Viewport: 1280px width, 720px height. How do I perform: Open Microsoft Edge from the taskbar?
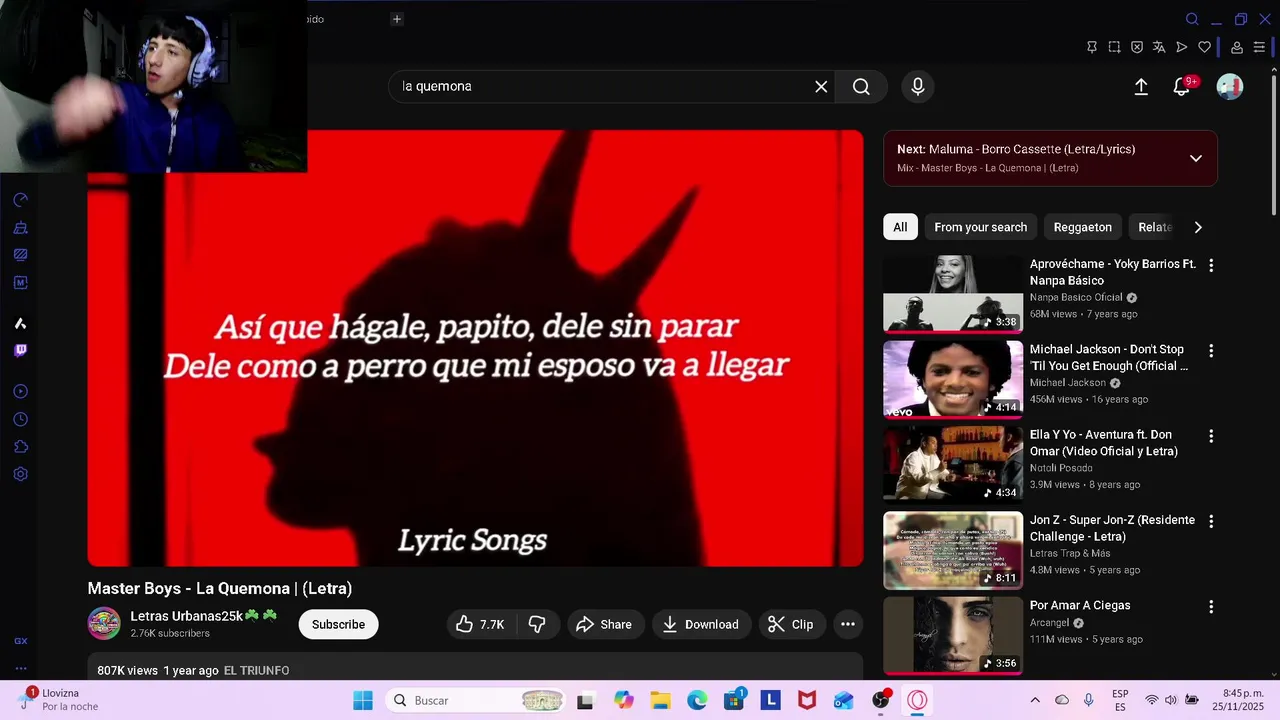[697, 700]
